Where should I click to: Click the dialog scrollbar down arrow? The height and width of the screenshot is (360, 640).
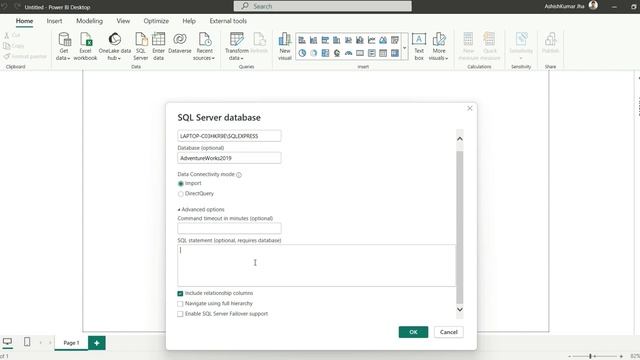(x=460, y=309)
